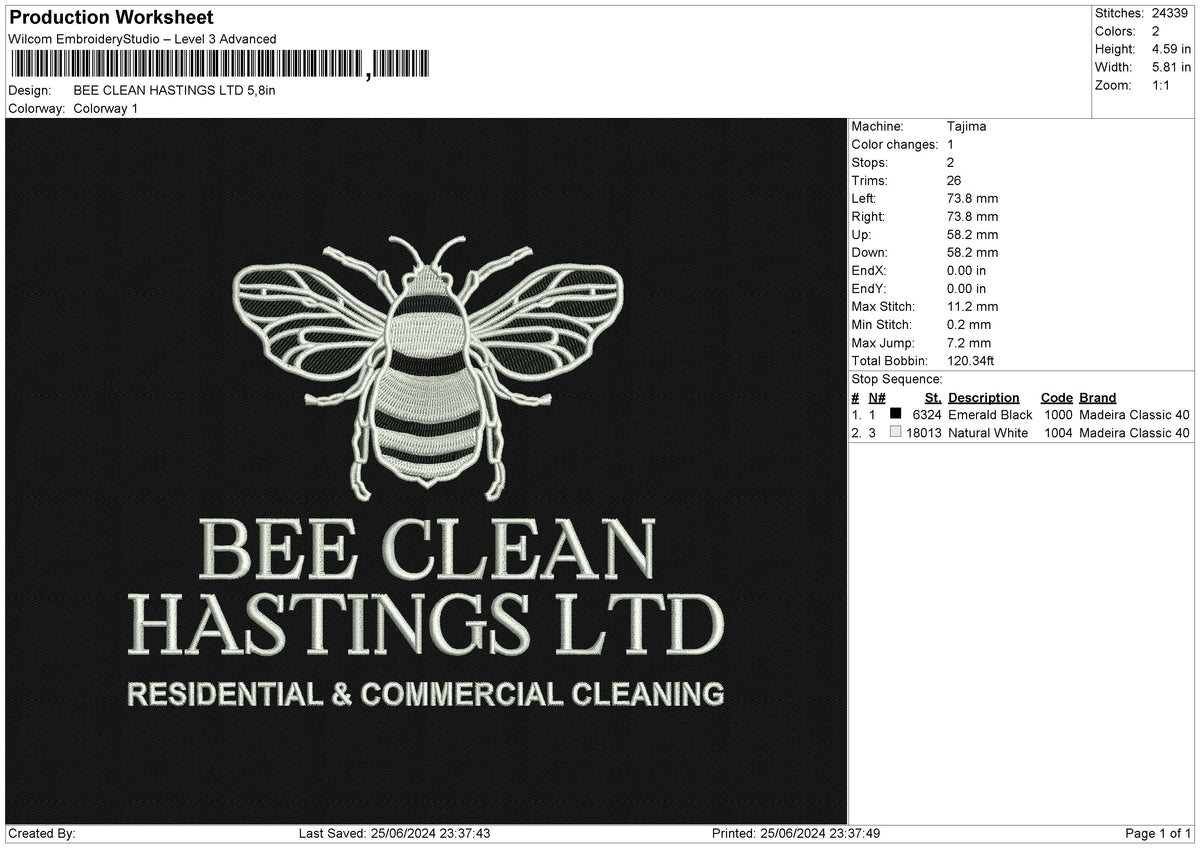Select design name 'BEE CLEAN HASTINGS LTD 5,8in'
1200x848 pixels.
coord(174,90)
